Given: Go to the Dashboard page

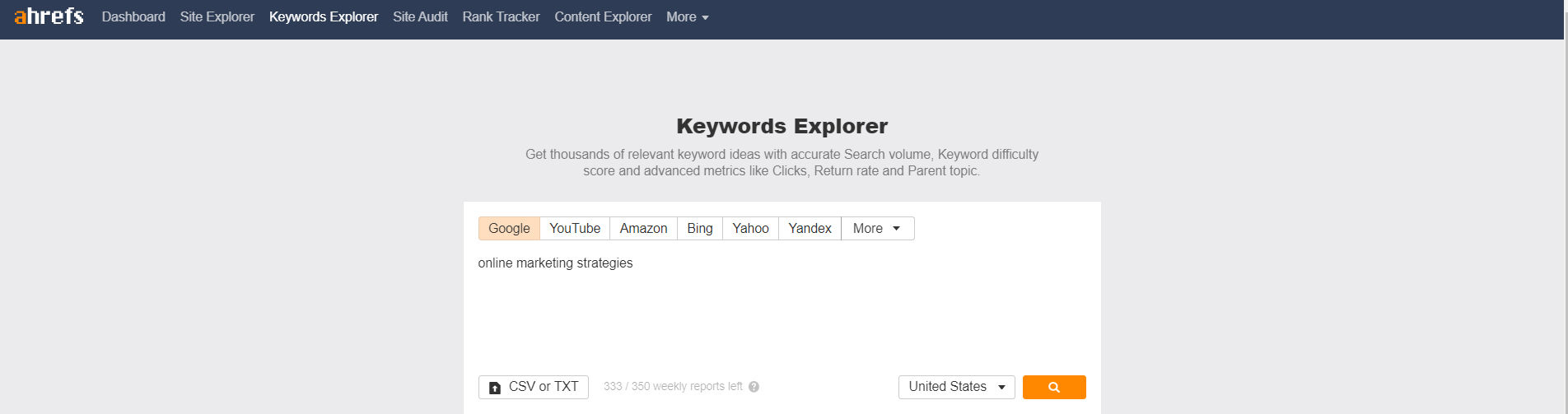Looking at the screenshot, I should 133,16.
